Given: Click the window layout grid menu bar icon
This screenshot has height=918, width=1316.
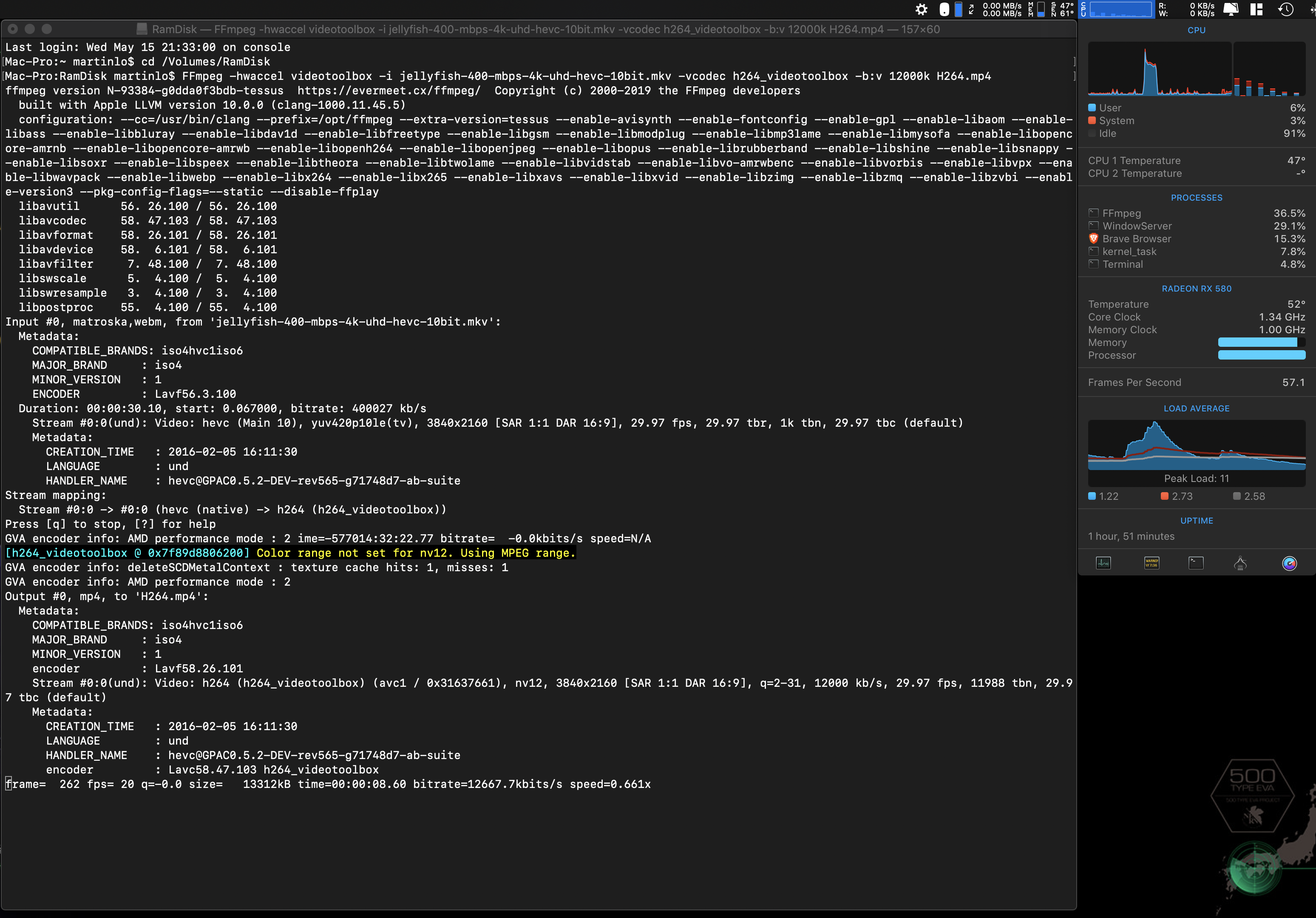Looking at the screenshot, I should [x=1257, y=9].
